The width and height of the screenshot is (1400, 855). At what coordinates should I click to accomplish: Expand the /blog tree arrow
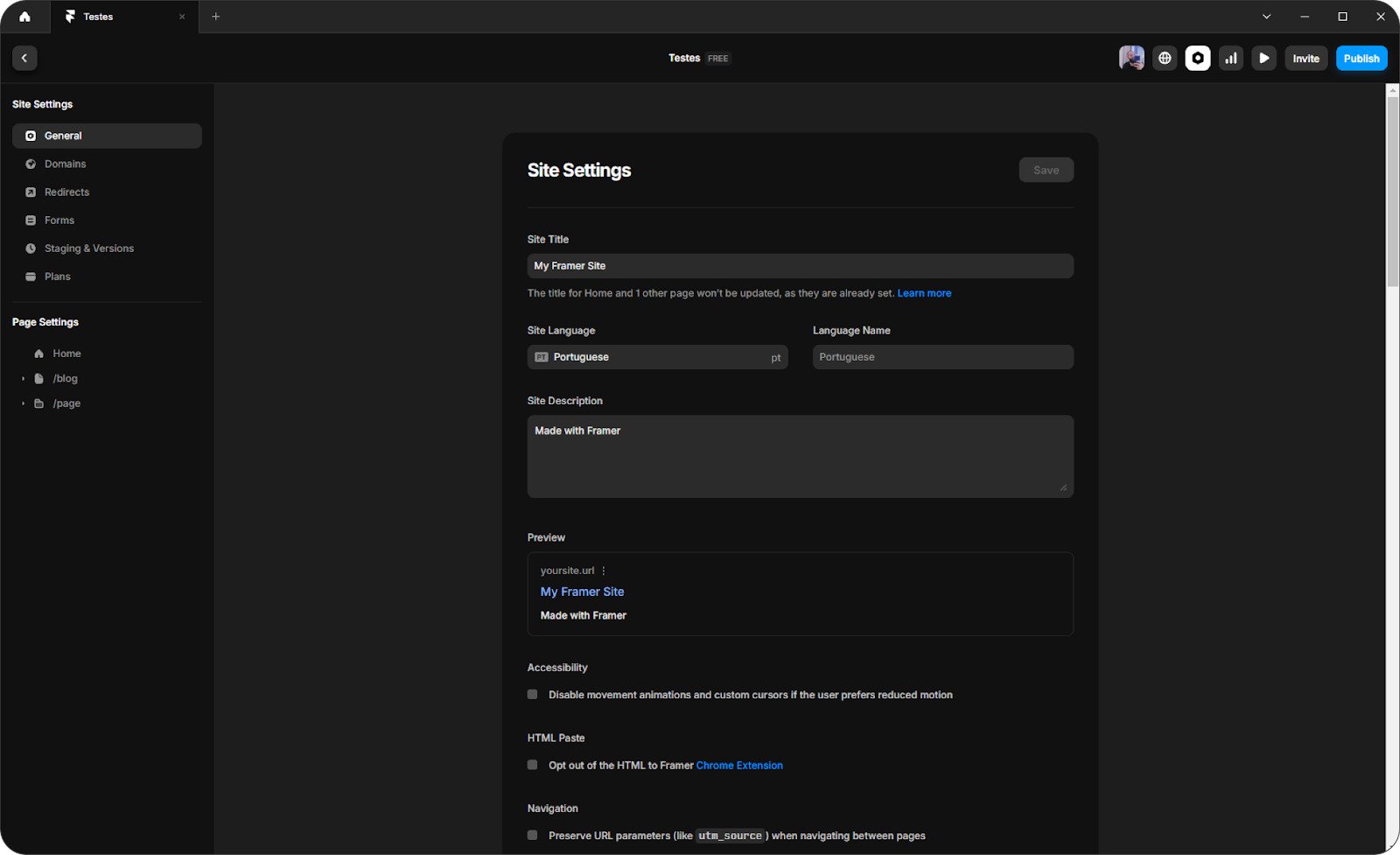[23, 378]
